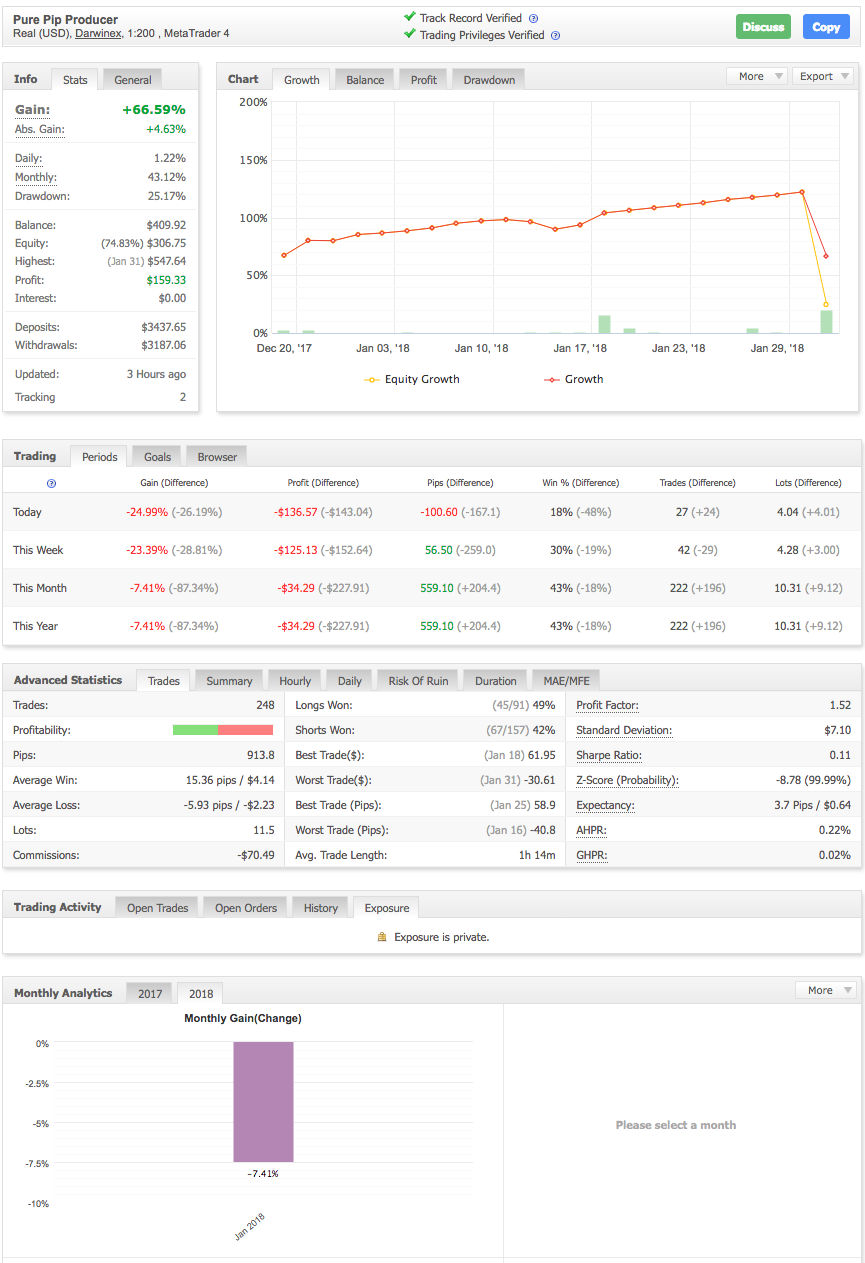
Task: Click the Z-Score (Probability) label
Action: point(627,780)
